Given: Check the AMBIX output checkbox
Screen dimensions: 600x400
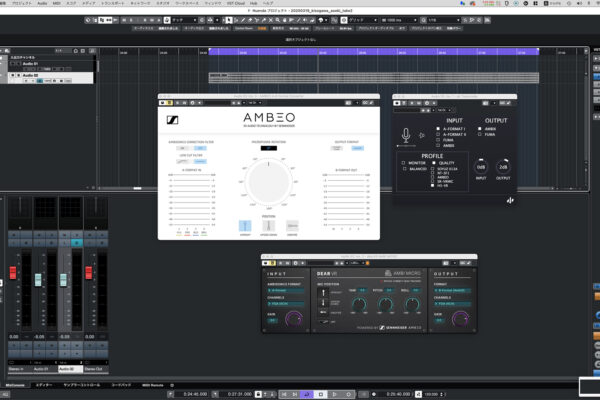Looking at the screenshot, I should [479, 129].
